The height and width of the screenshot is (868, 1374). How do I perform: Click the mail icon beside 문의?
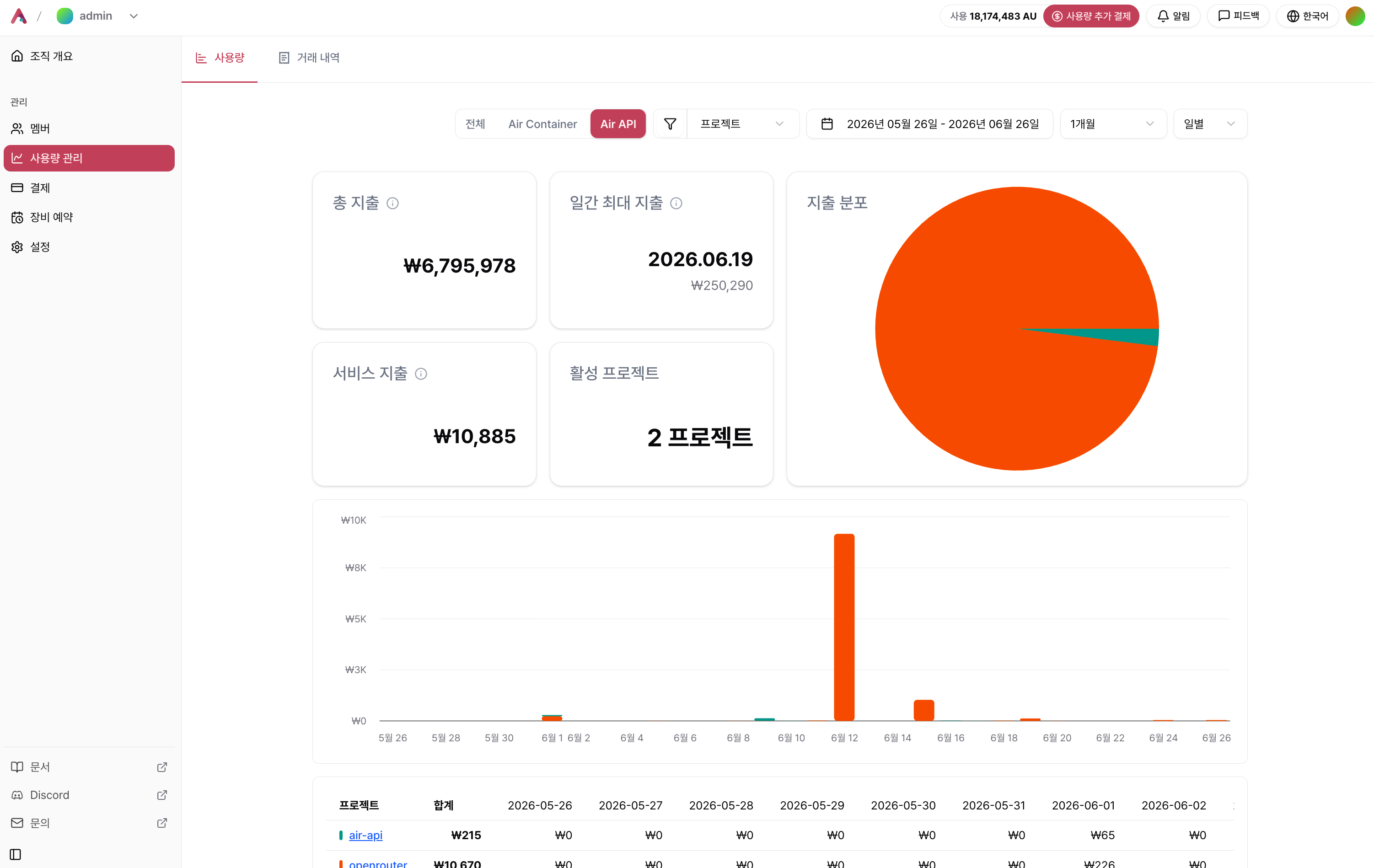click(x=17, y=823)
